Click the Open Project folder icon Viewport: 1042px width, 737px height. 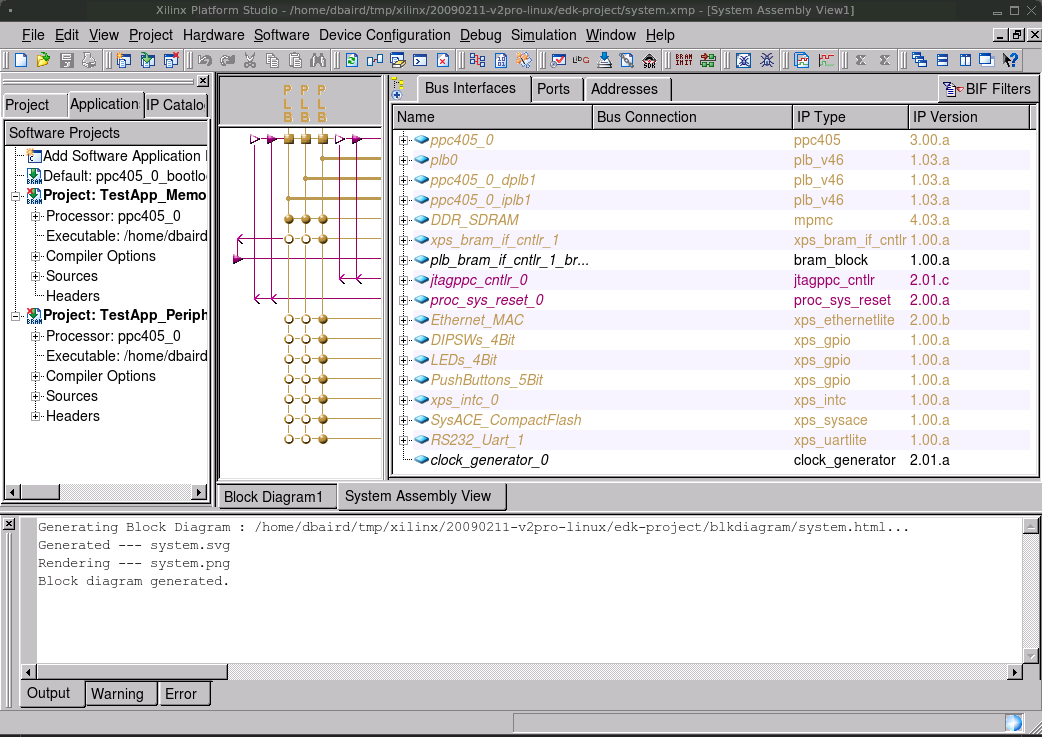43,60
